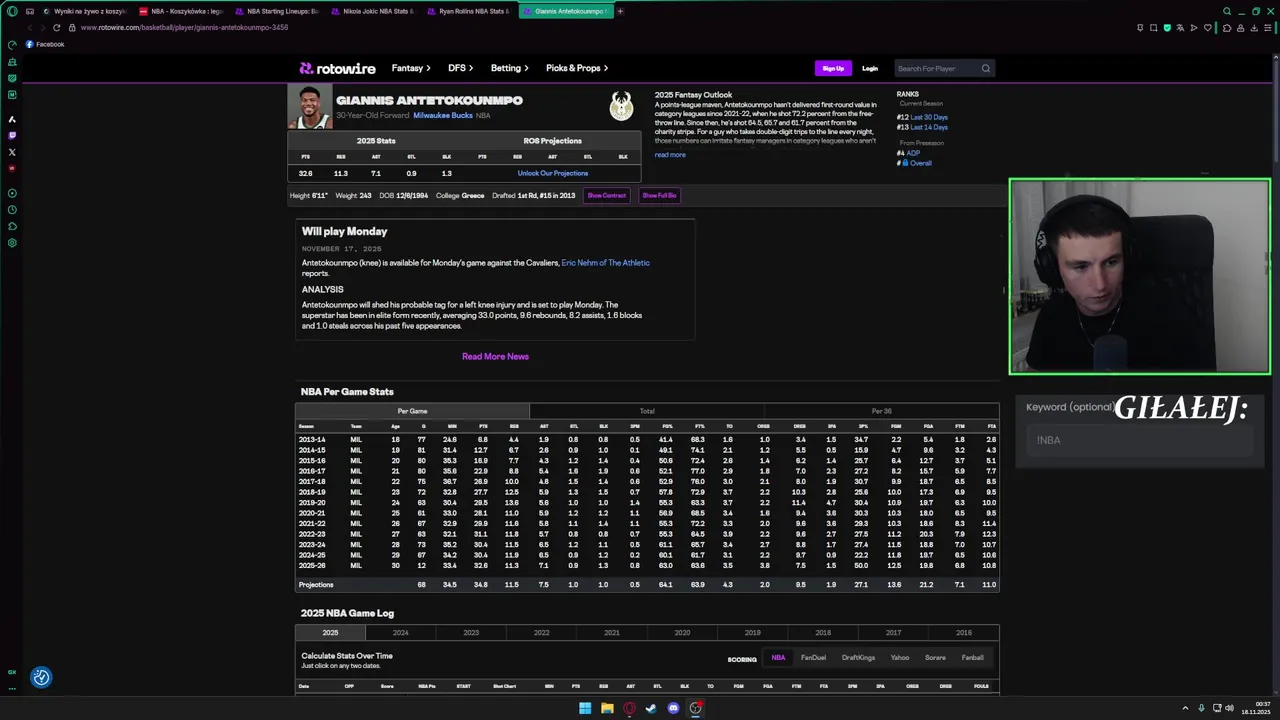Image resolution: width=1280 pixels, height=720 pixels.
Task: Select the 2024 game log tab
Action: 401,632
